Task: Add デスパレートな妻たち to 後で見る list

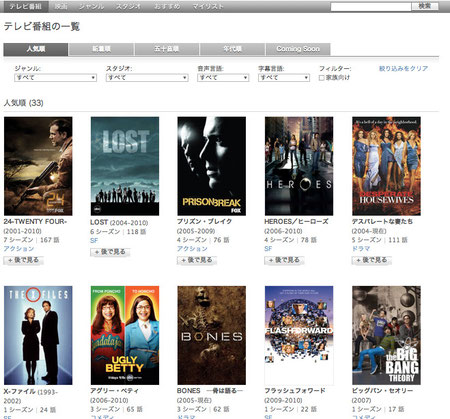Action: (x=371, y=260)
